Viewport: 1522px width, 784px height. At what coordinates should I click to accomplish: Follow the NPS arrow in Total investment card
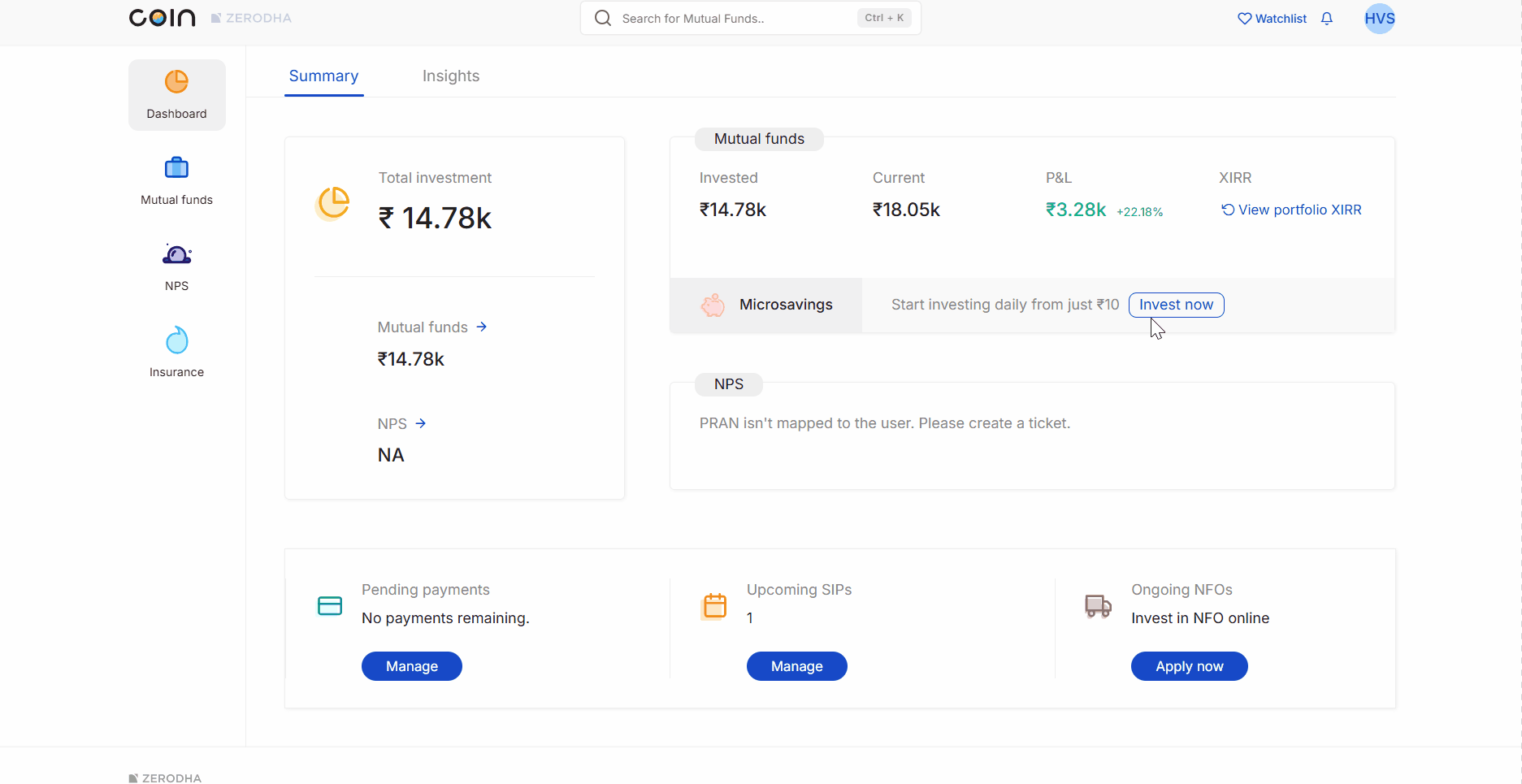[x=421, y=423]
